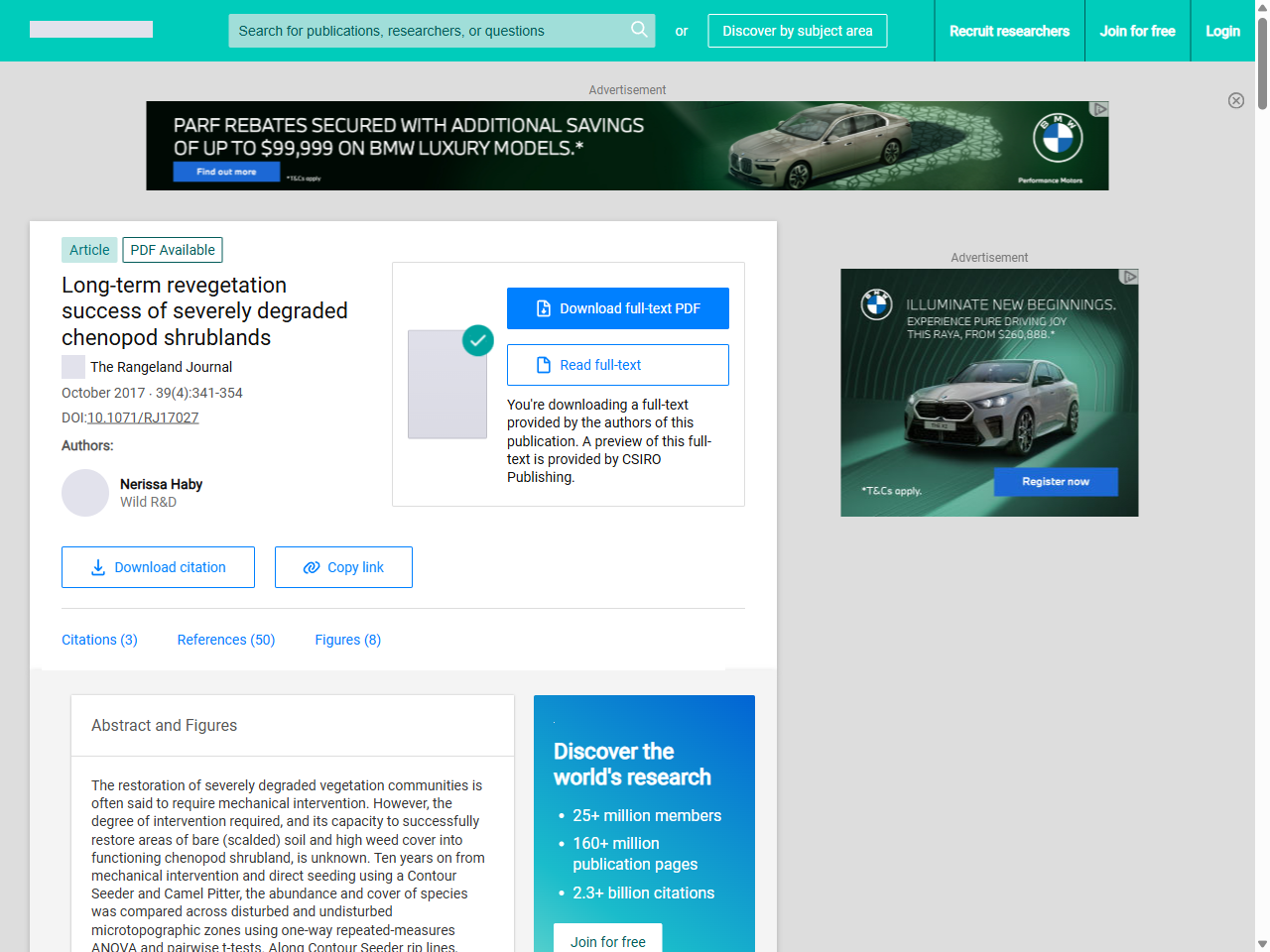Image resolution: width=1270 pixels, height=952 pixels.
Task: Click Download full-text PDF button
Action: [617, 308]
